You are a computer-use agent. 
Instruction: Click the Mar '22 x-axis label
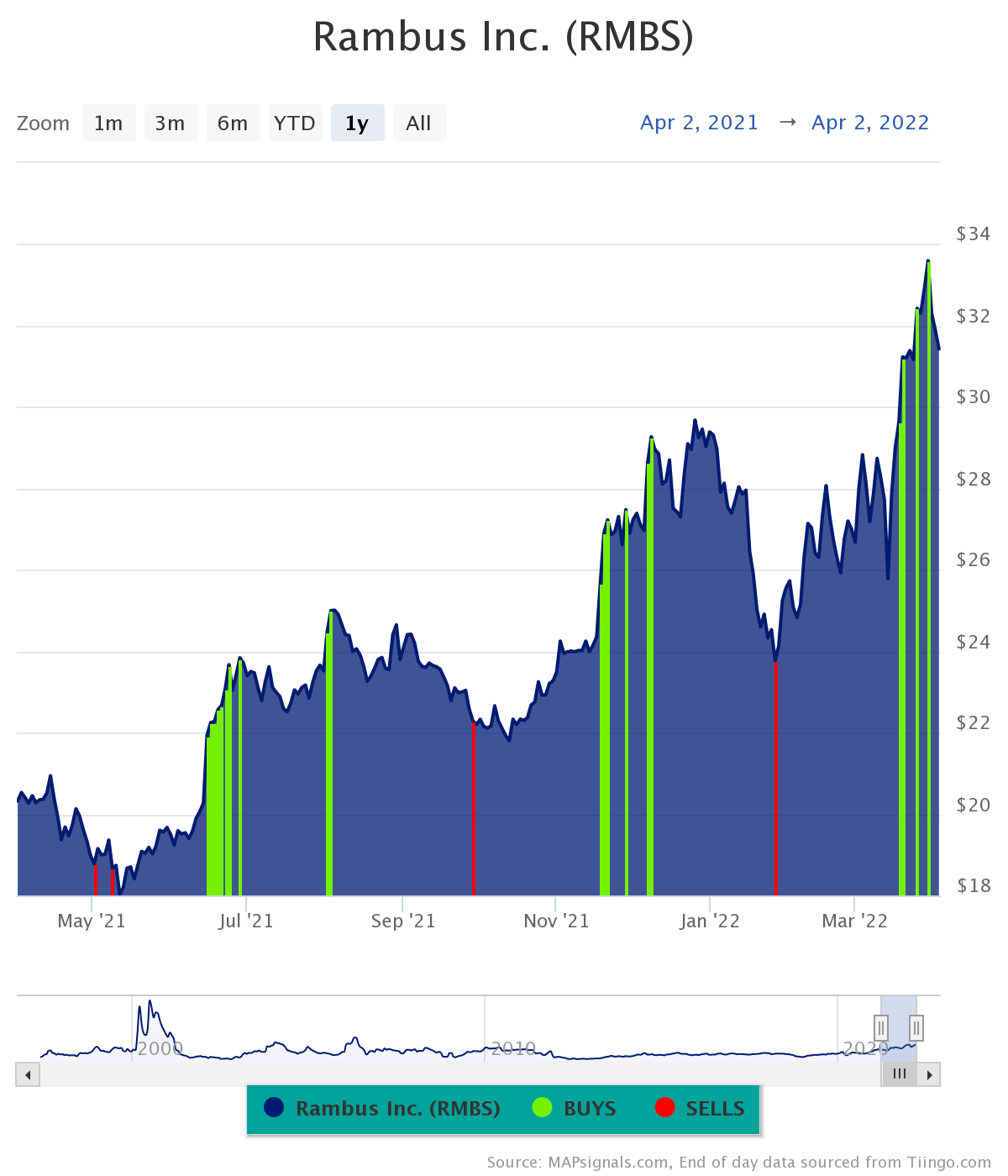click(x=854, y=921)
